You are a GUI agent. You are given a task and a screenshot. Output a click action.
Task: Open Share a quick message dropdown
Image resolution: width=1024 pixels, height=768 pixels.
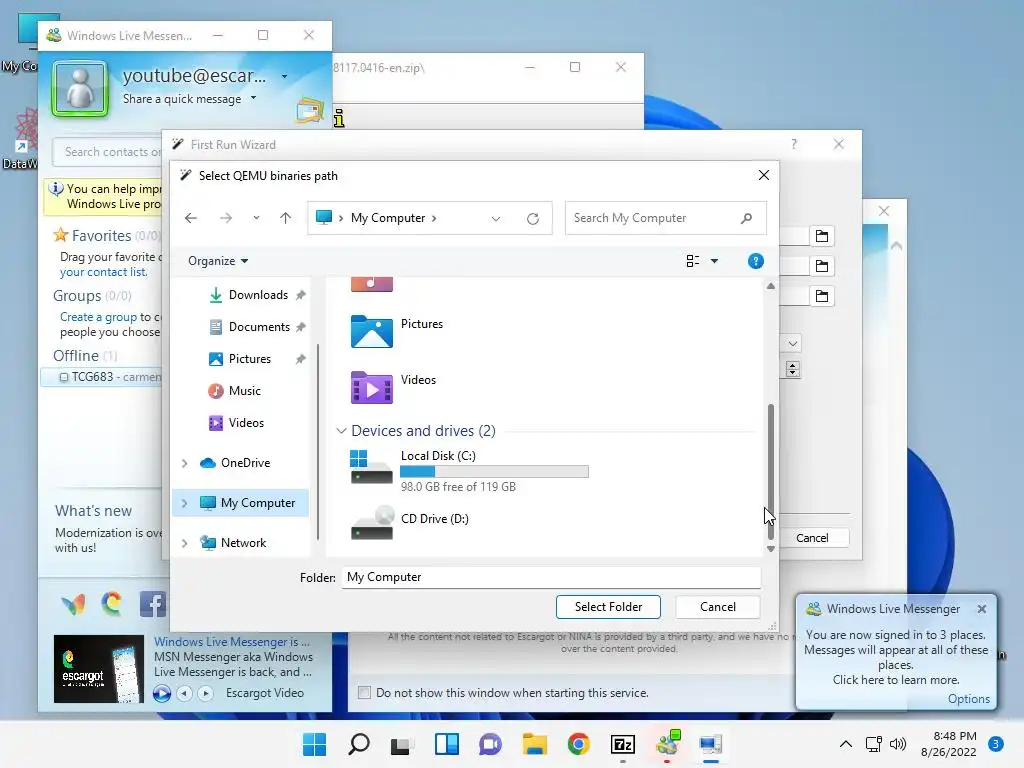253,99
